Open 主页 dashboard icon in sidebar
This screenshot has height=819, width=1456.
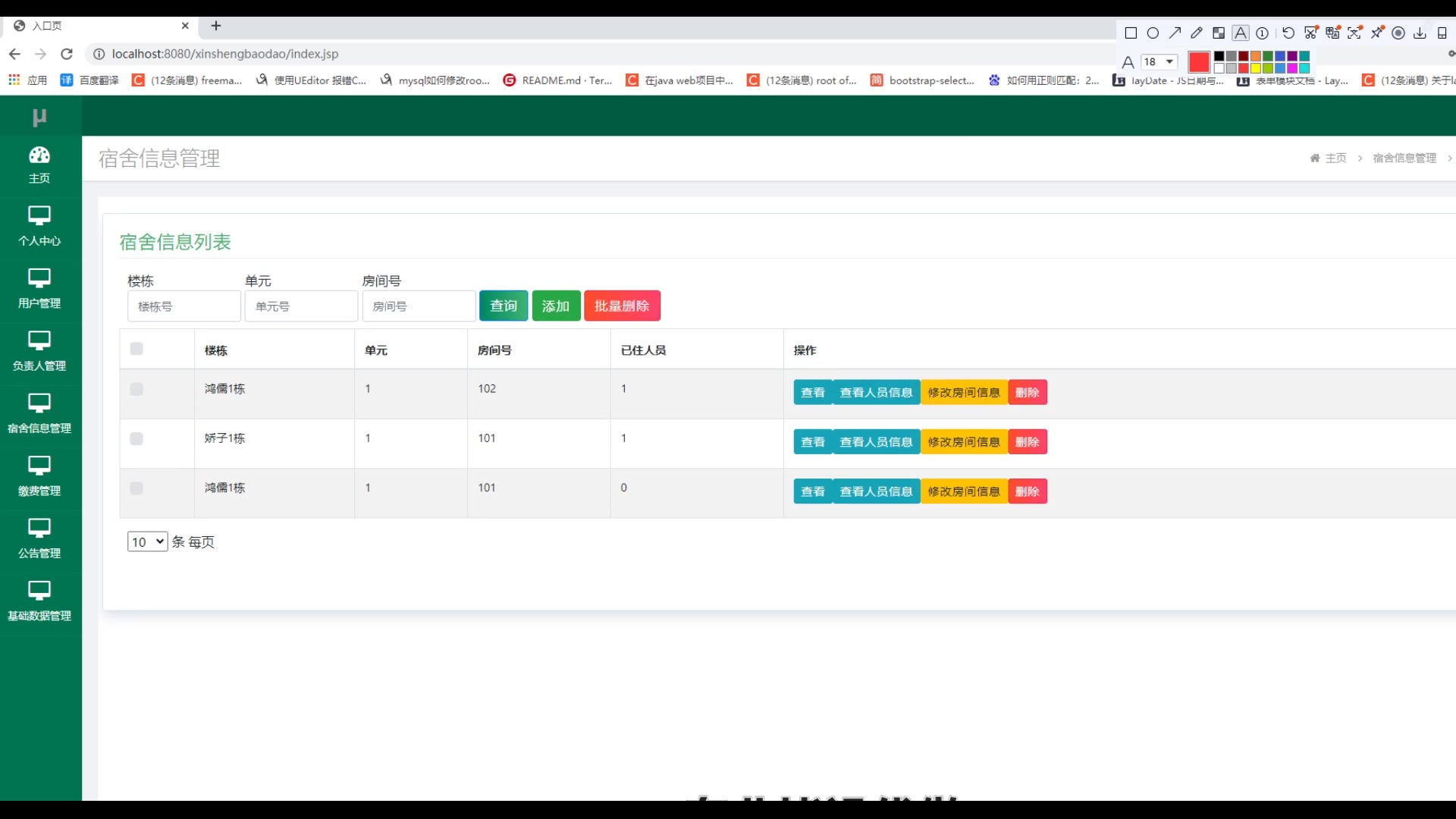point(39,165)
